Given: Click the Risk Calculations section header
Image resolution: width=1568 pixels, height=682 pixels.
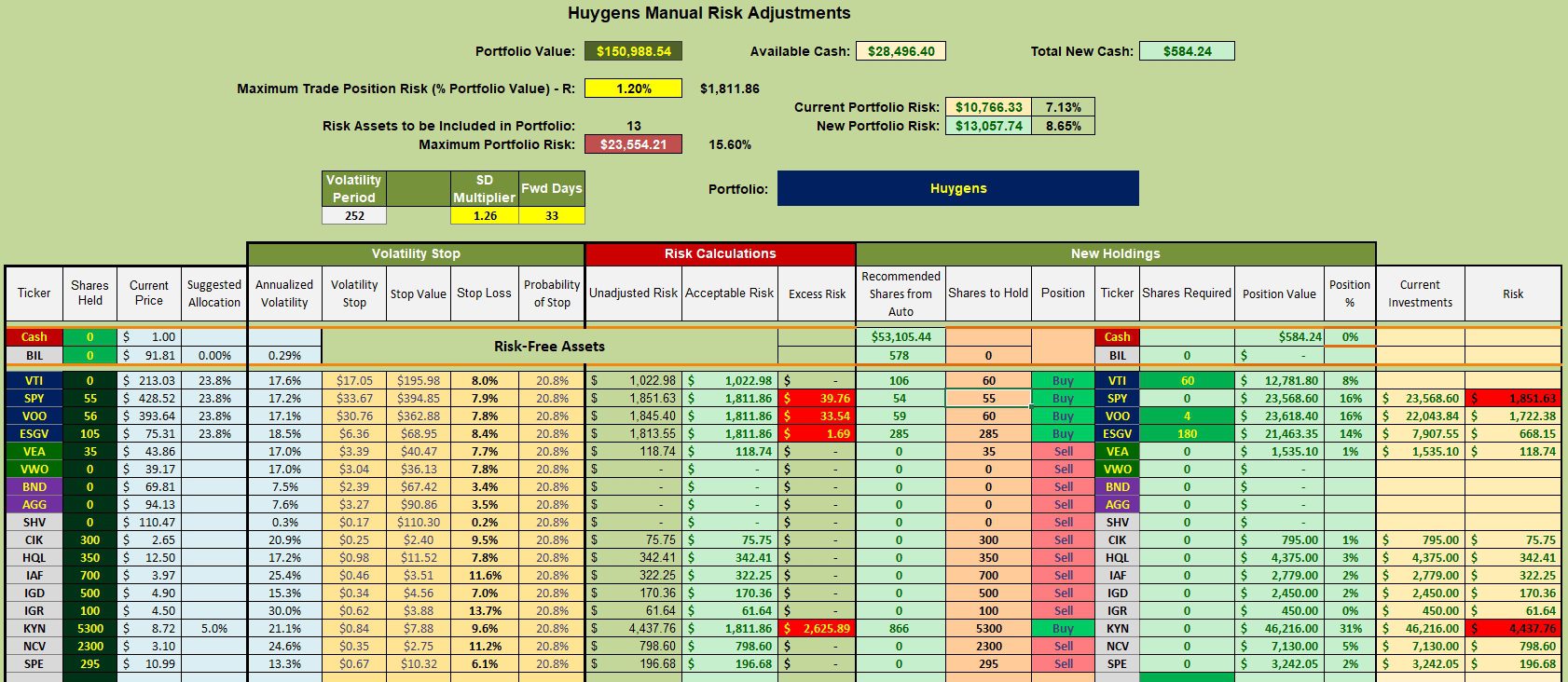Looking at the screenshot, I should click(720, 253).
